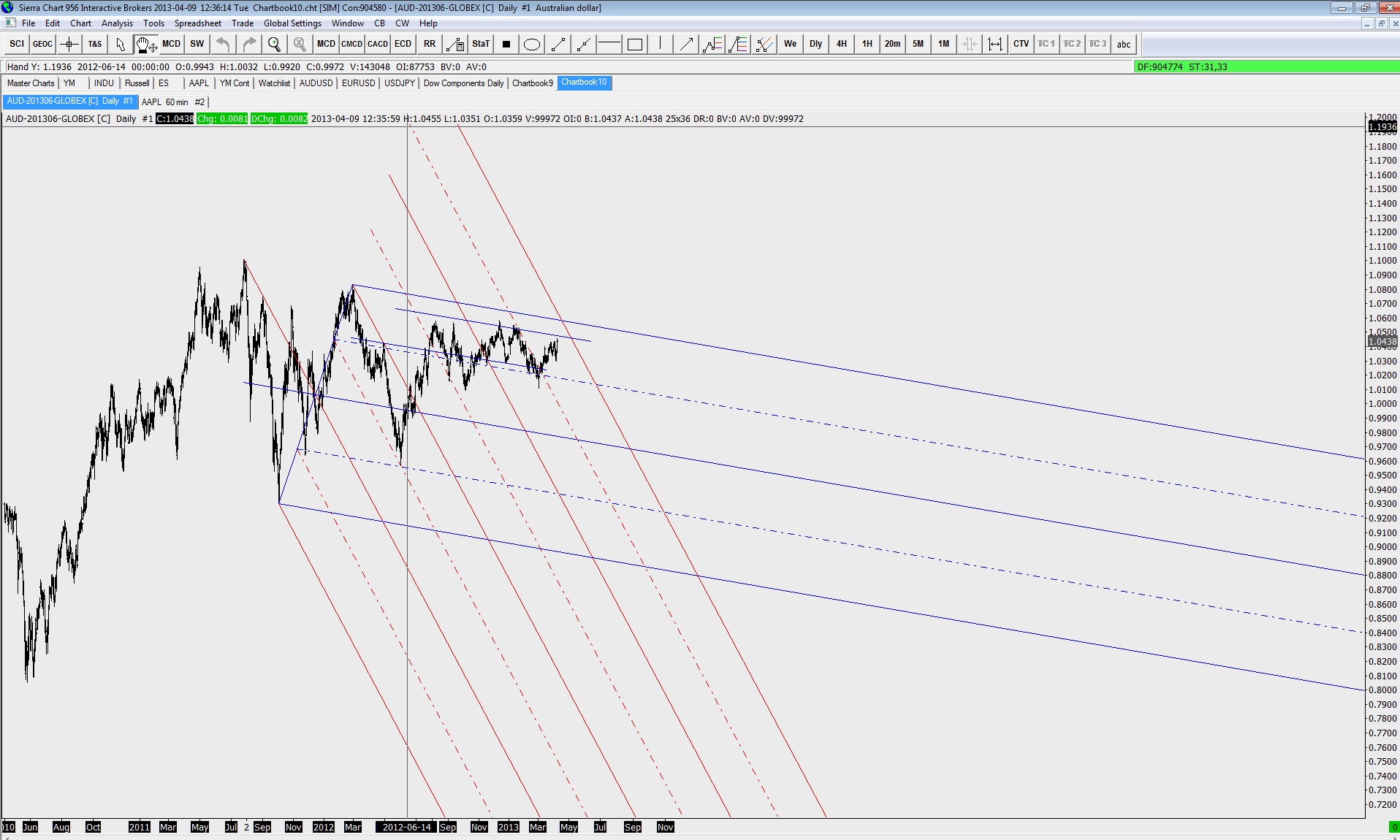Click the RR toolbar button
The image size is (1400, 840).
pyautogui.click(x=430, y=44)
